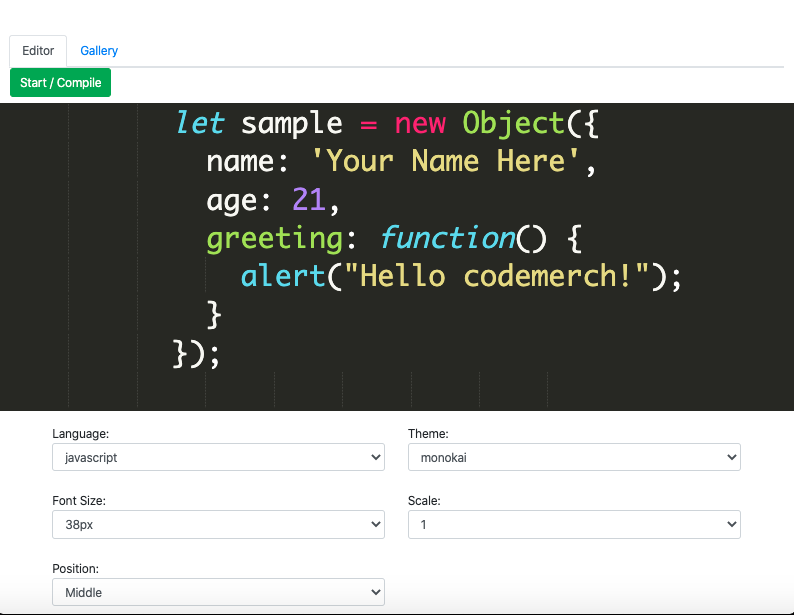The image size is (794, 615).
Task: Click the string 'Your Name Here'
Action: click(445, 161)
